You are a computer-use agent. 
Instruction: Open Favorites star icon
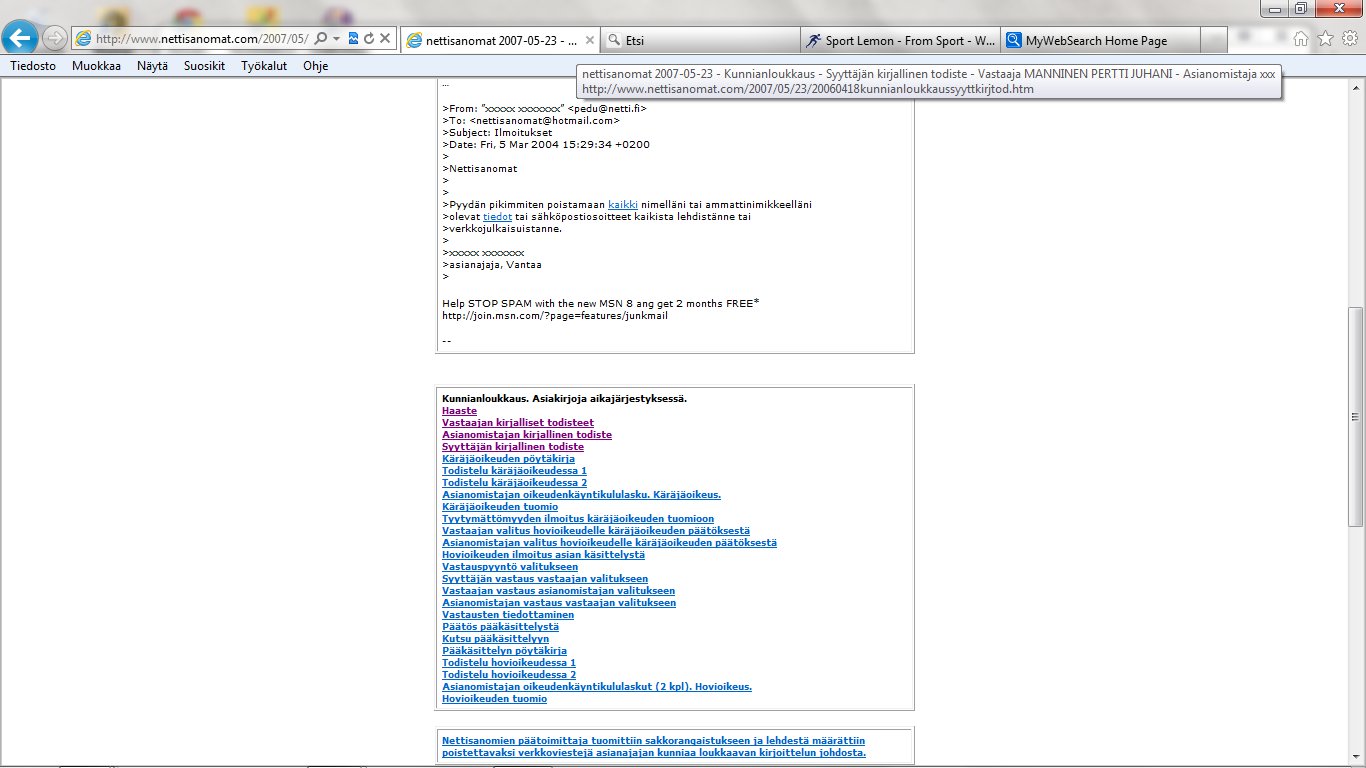pyautogui.click(x=1325, y=38)
